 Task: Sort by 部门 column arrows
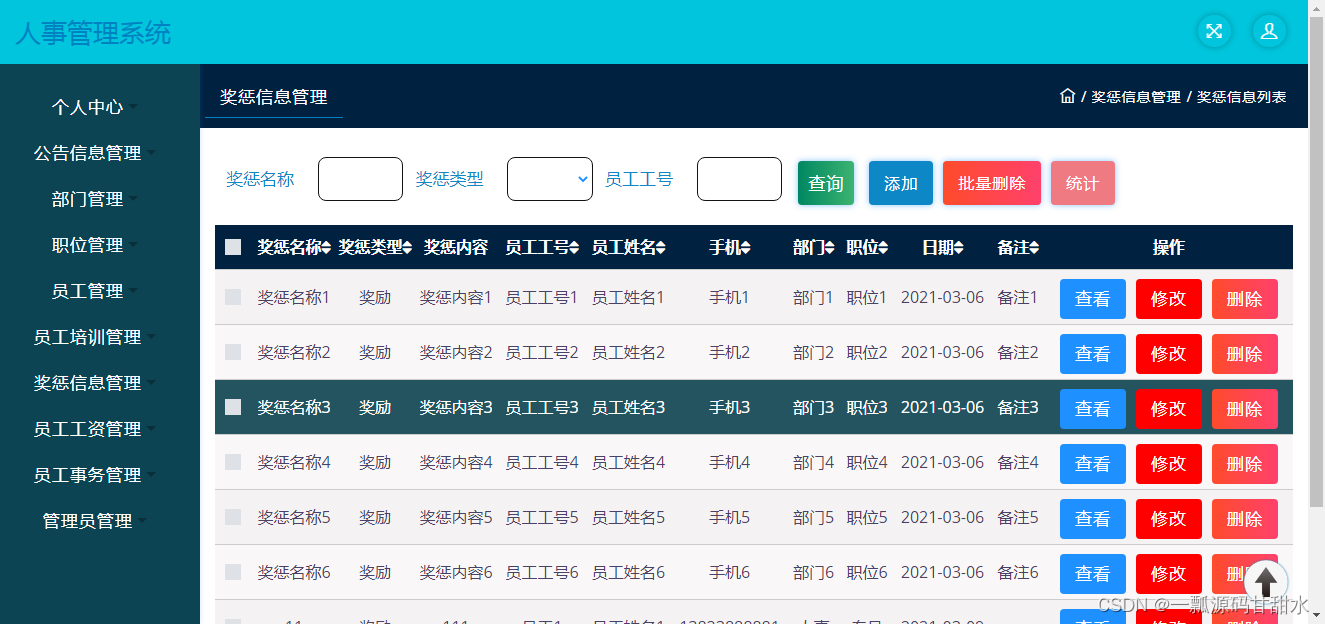(x=830, y=248)
